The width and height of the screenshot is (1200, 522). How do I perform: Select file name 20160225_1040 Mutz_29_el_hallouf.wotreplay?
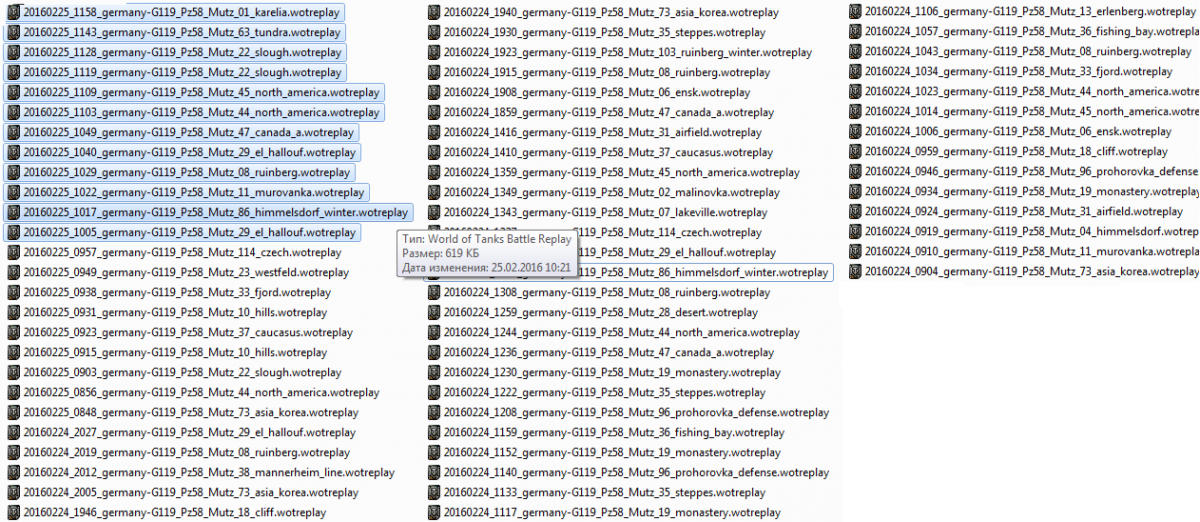189,153
